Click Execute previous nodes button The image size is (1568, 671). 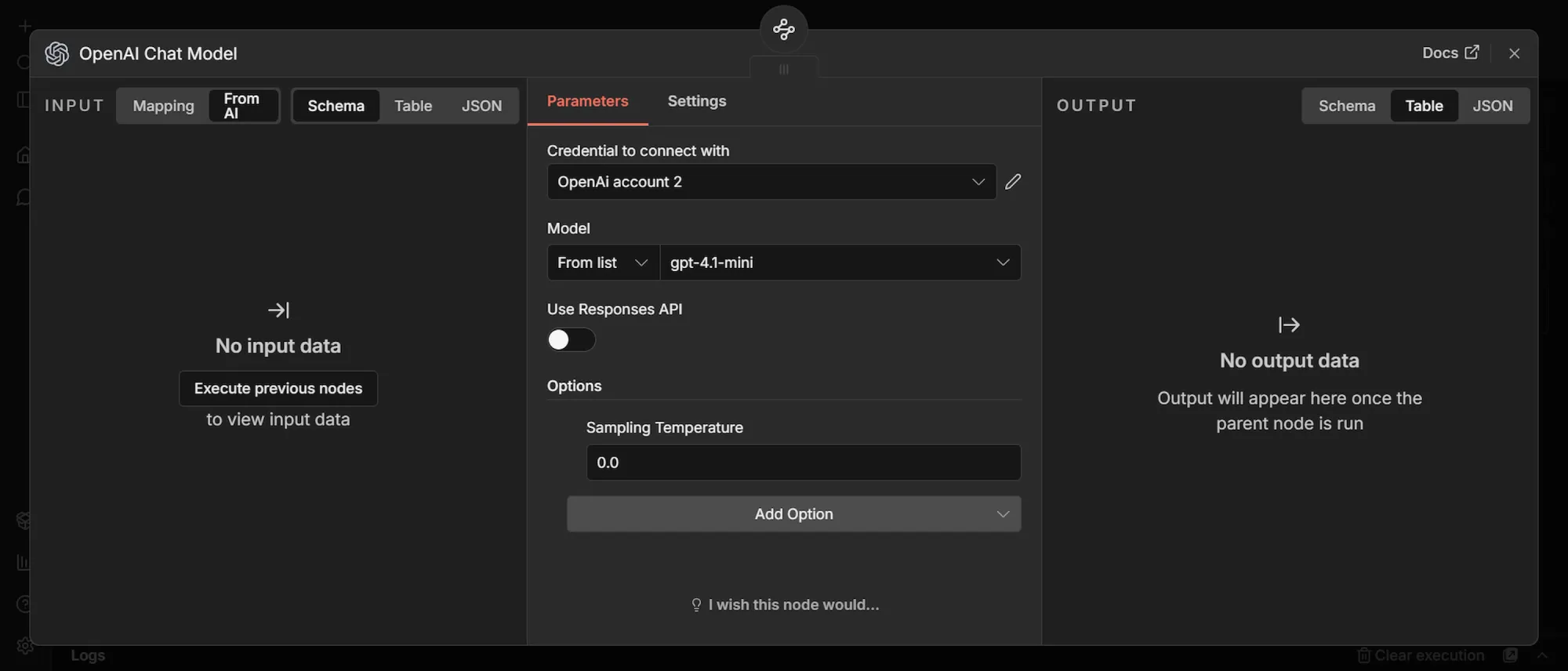pyautogui.click(x=278, y=389)
